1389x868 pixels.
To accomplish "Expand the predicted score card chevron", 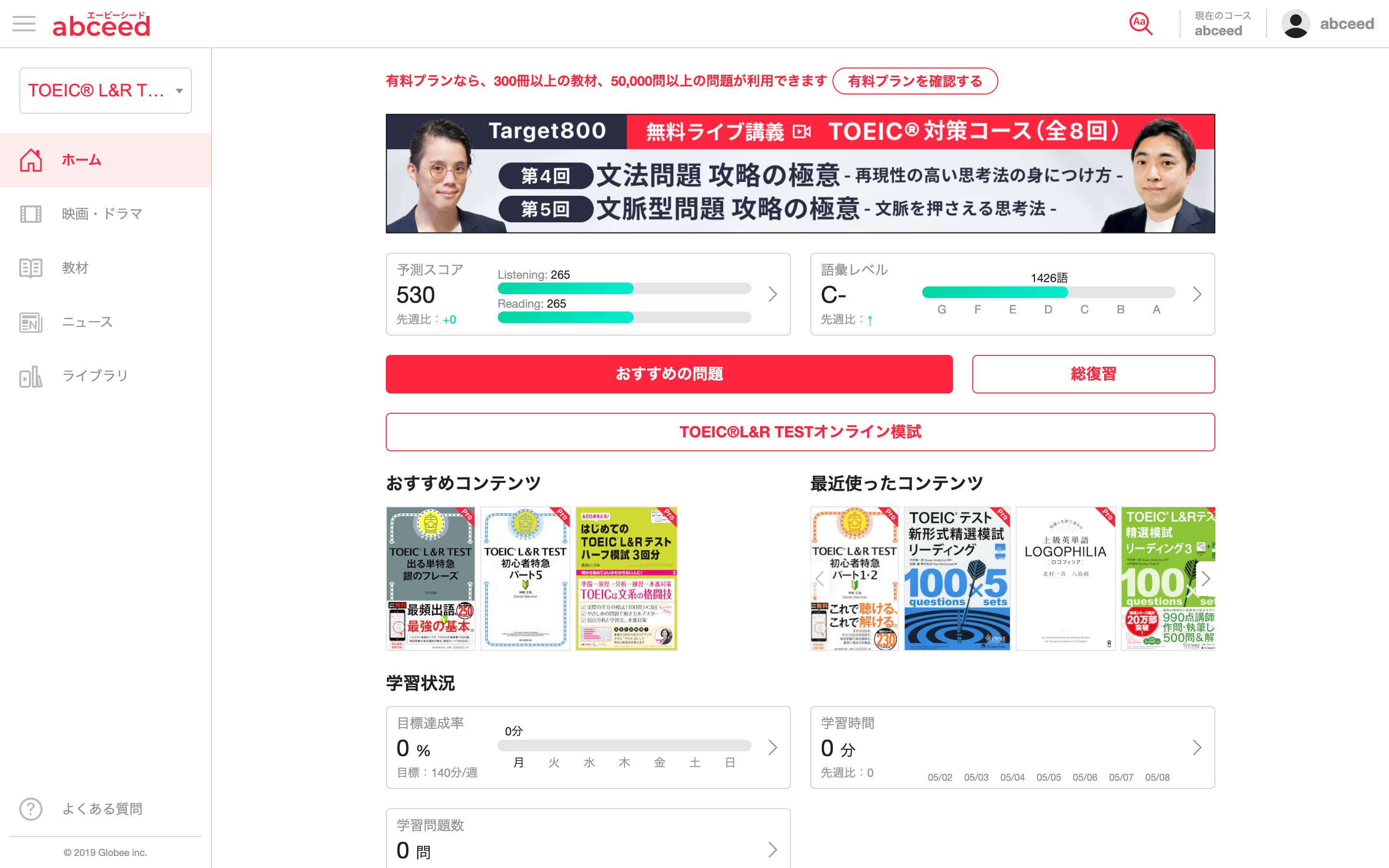I will pos(773,295).
